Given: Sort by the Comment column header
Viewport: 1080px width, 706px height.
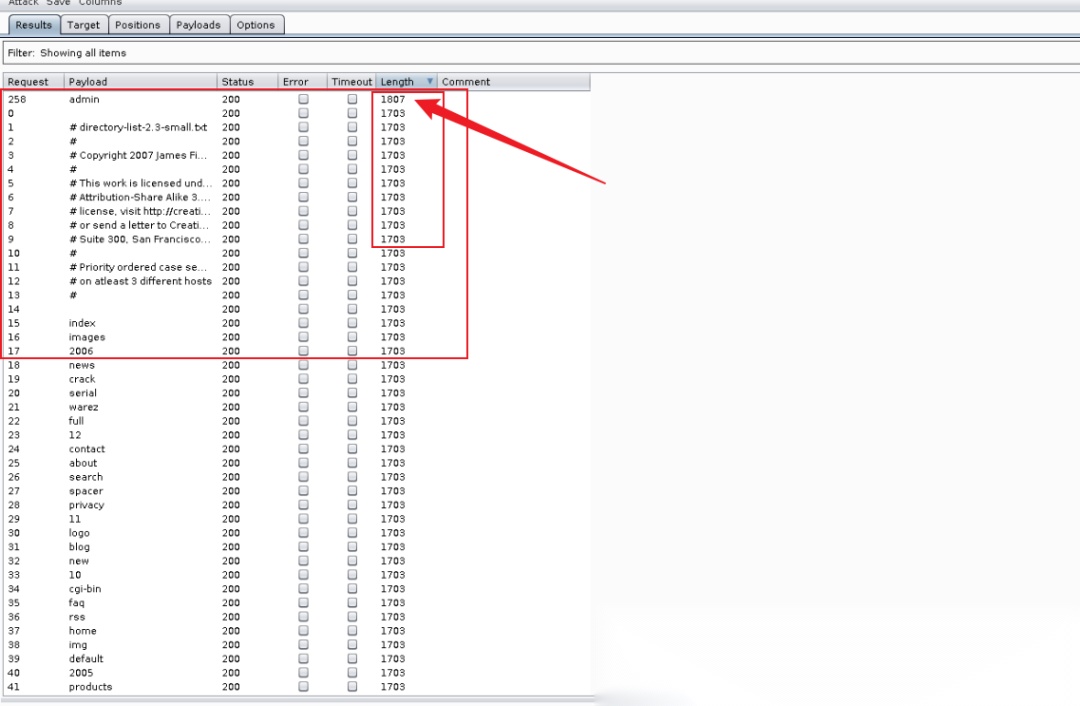Looking at the screenshot, I should [514, 81].
